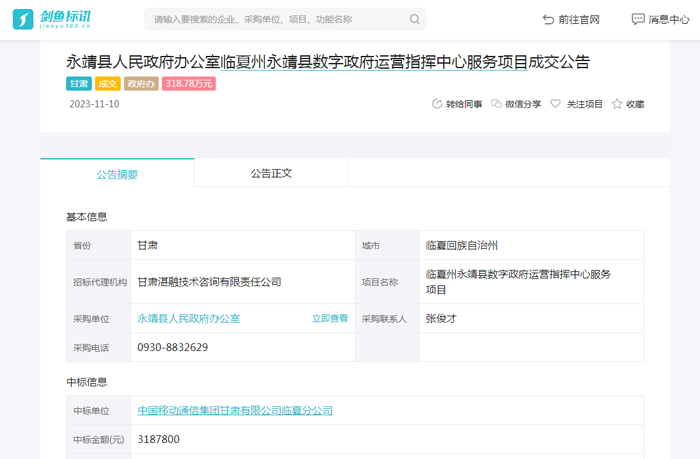Focus the enterprise search input field

point(285,19)
